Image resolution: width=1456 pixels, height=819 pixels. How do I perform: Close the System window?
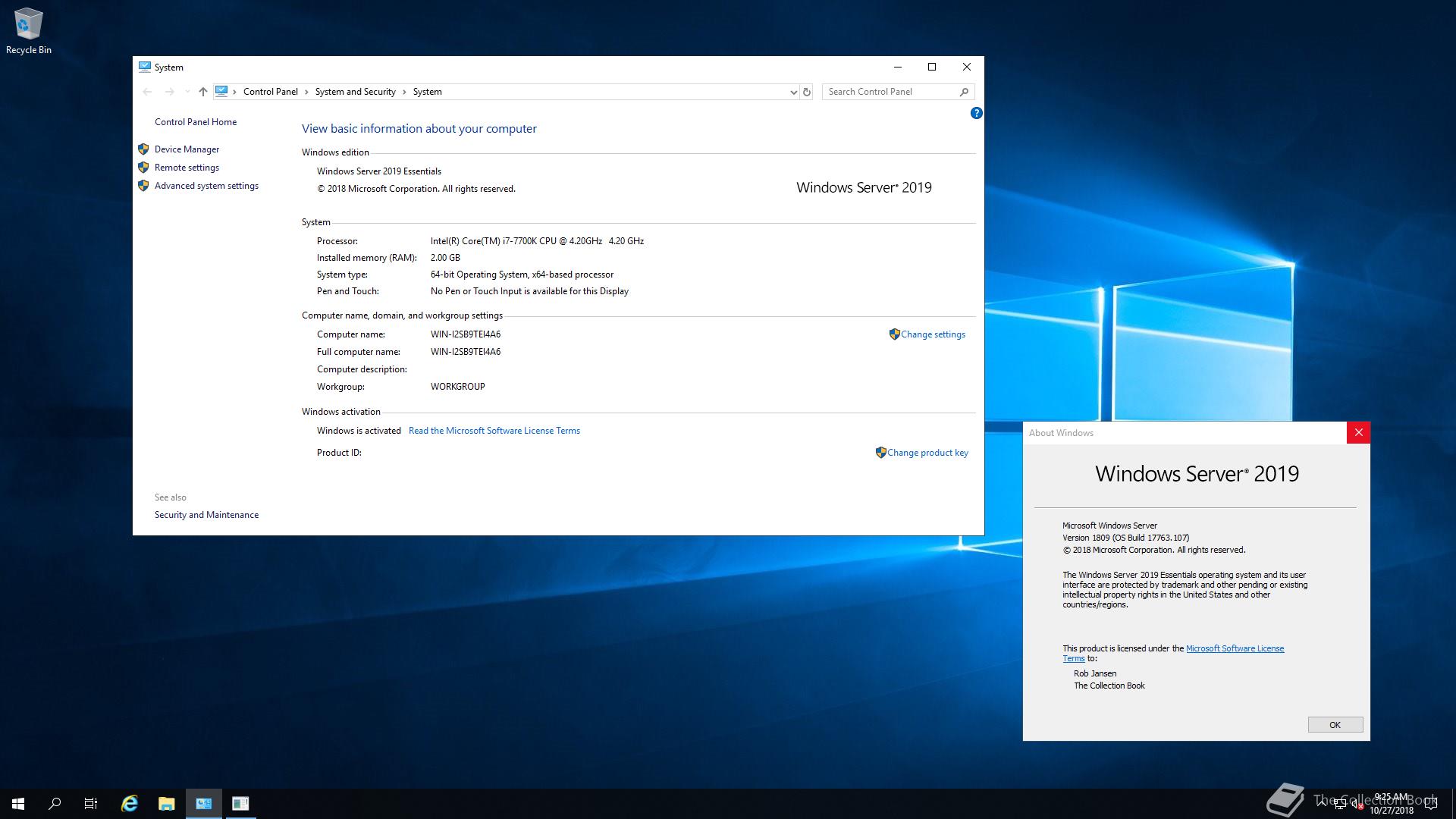pos(967,67)
